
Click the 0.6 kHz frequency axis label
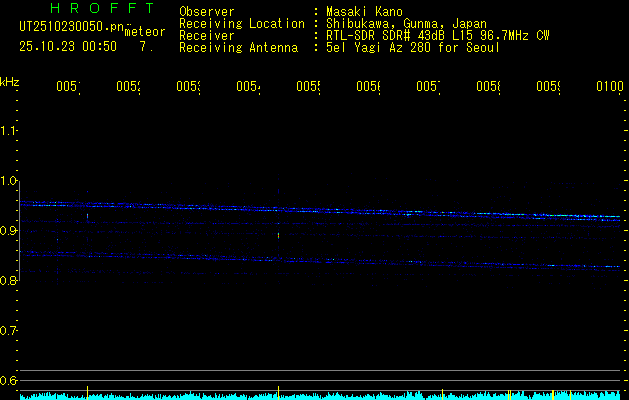[x=8, y=380]
